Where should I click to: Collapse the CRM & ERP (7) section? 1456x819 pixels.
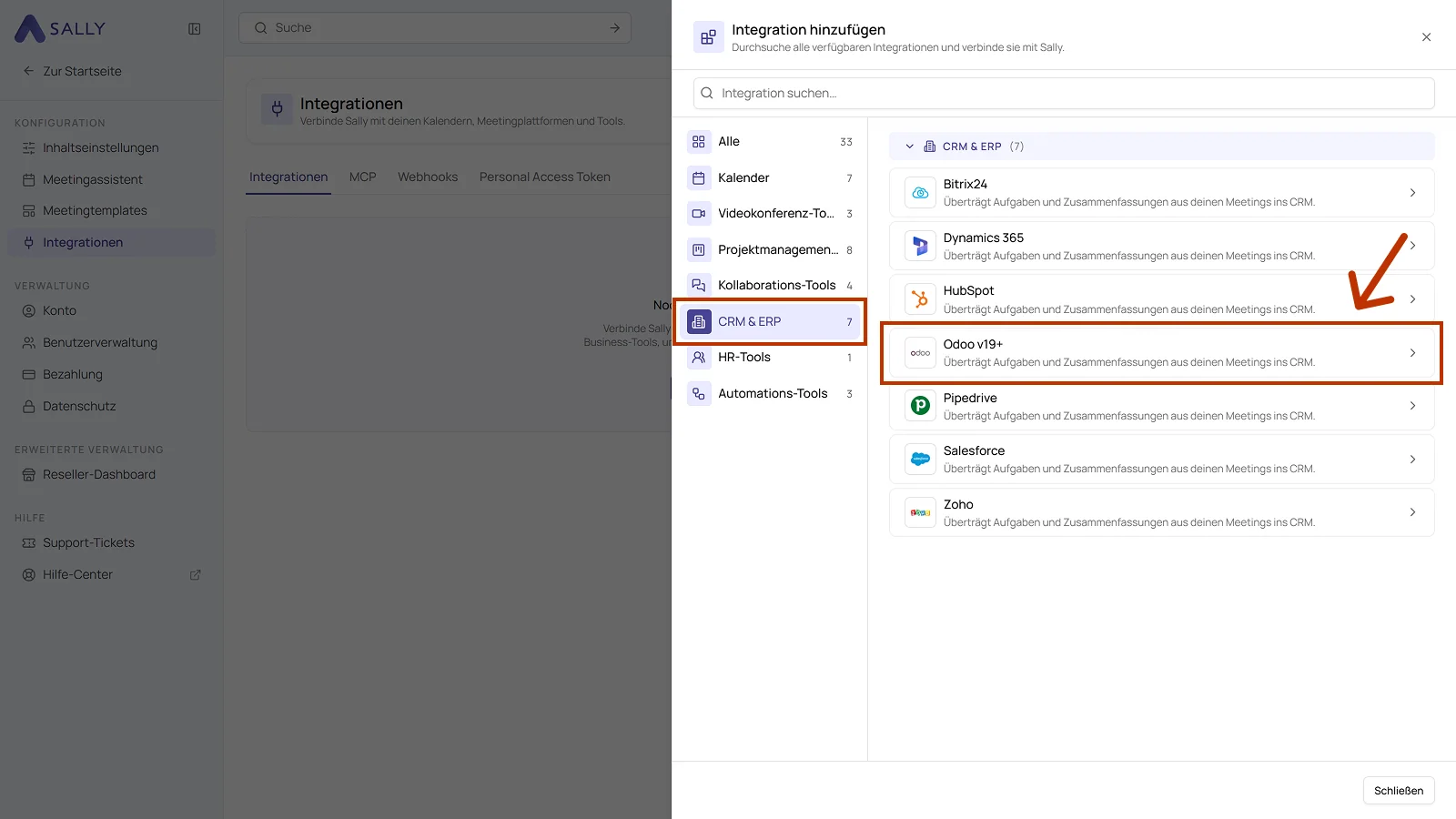[909, 147]
